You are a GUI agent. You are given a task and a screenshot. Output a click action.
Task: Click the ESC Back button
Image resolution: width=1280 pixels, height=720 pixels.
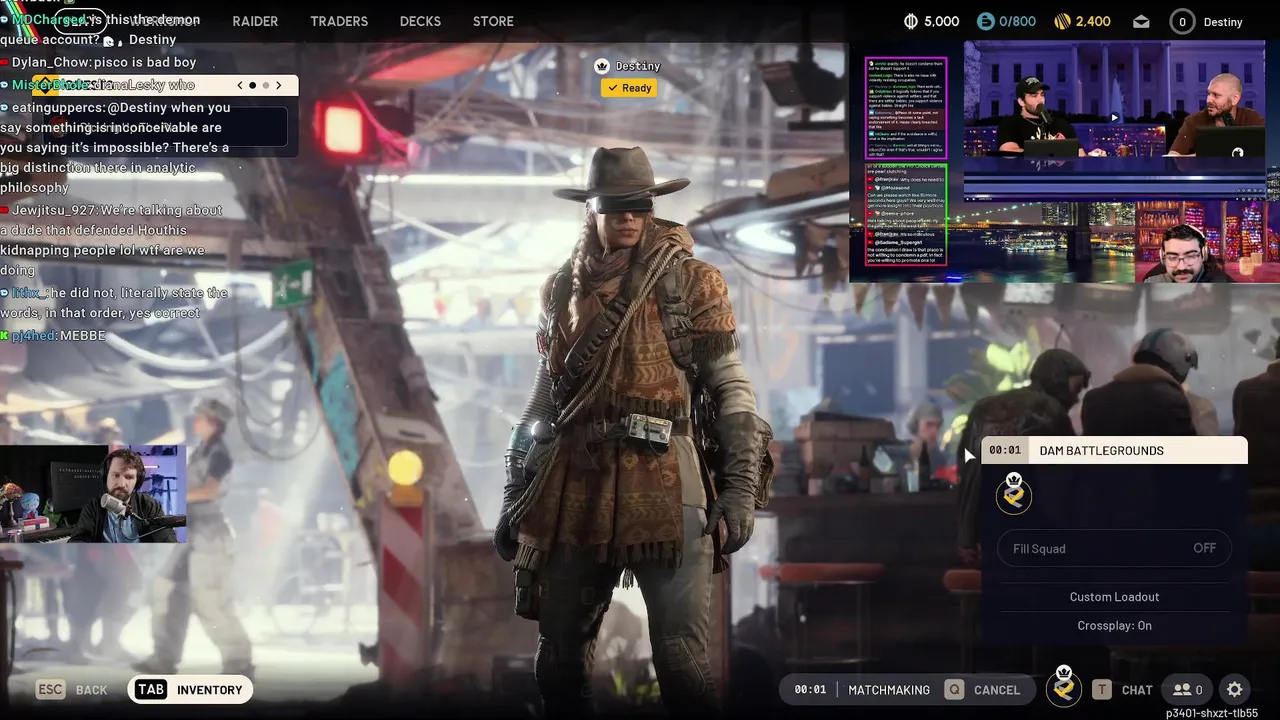[x=72, y=689]
